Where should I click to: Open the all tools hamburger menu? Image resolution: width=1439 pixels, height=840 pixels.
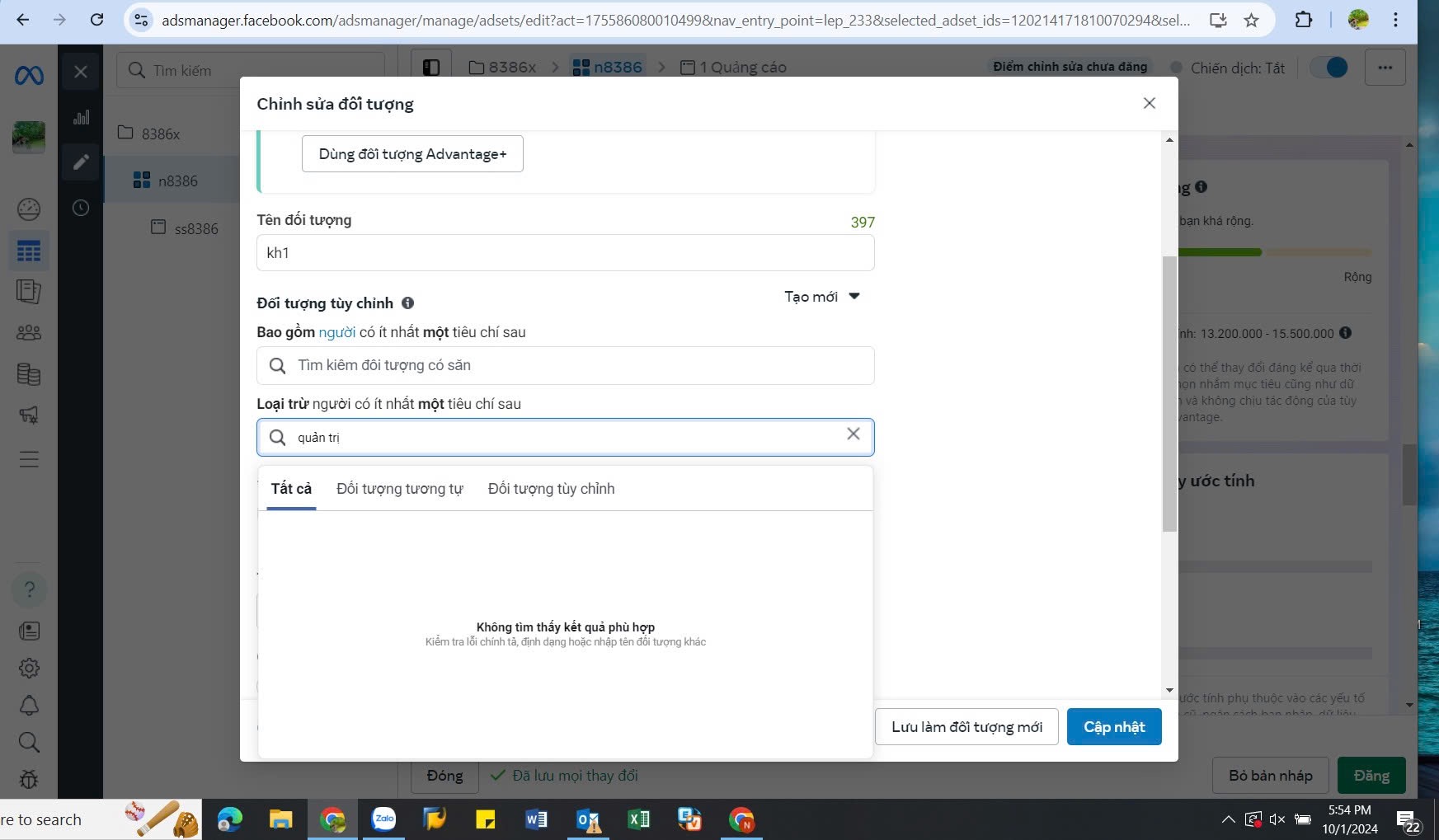(x=29, y=459)
